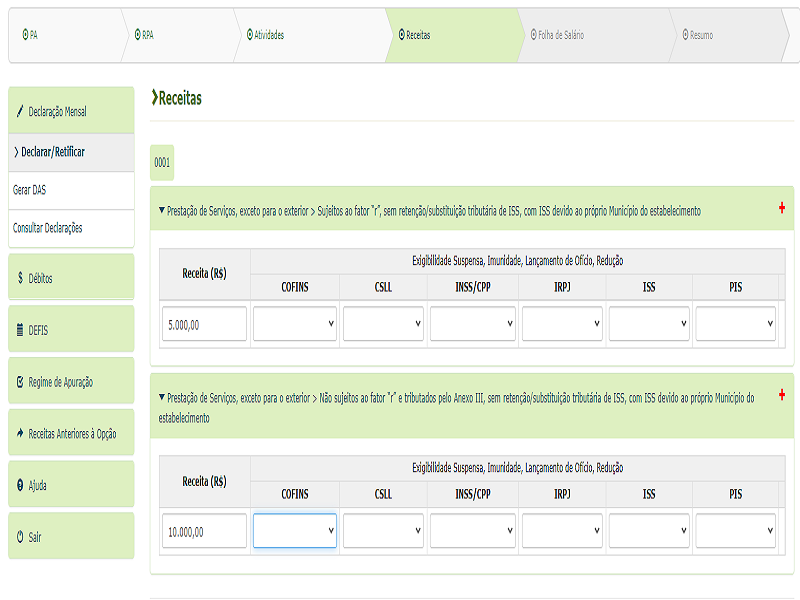Screen dimensions: 800x600
Task: Open the ISS dropdown in first table
Action: pos(648,324)
